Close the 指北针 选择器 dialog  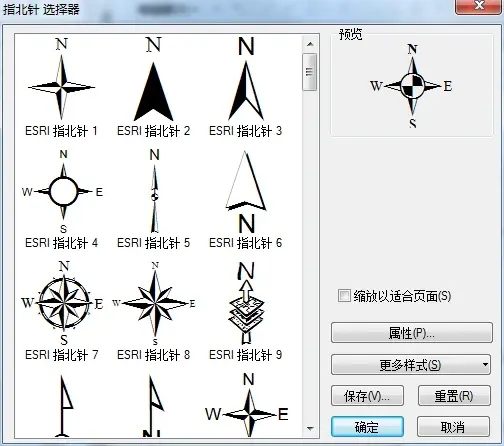pos(479,6)
